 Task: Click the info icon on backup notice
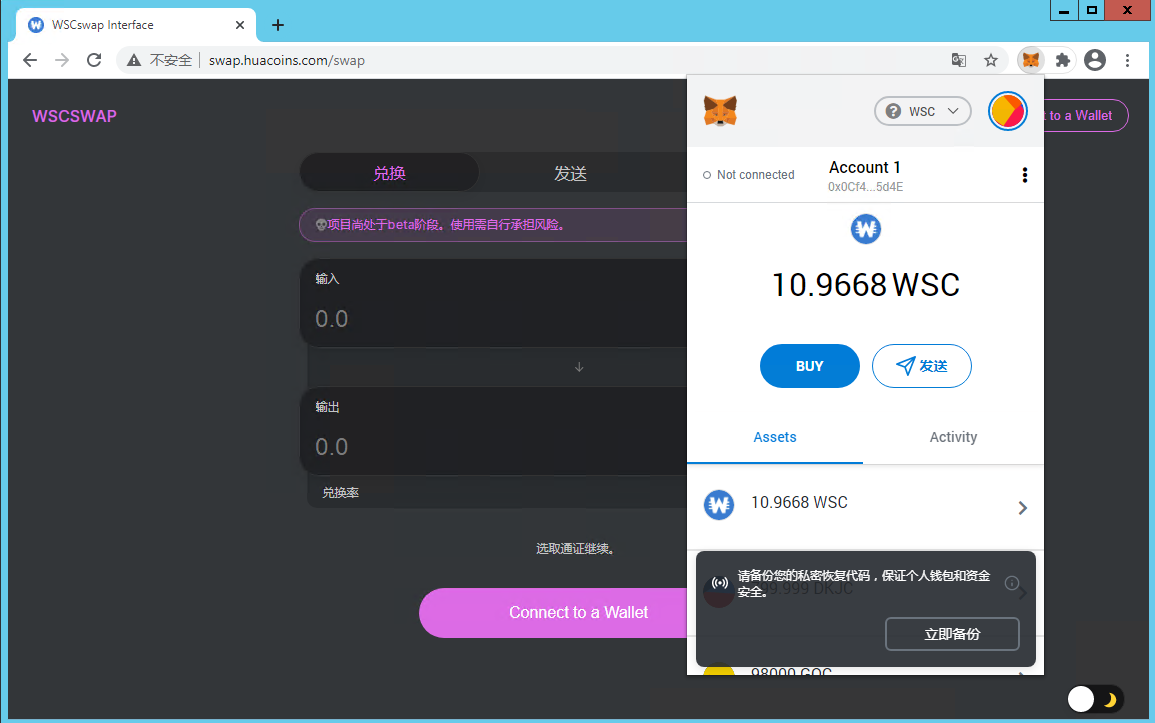click(x=1012, y=583)
